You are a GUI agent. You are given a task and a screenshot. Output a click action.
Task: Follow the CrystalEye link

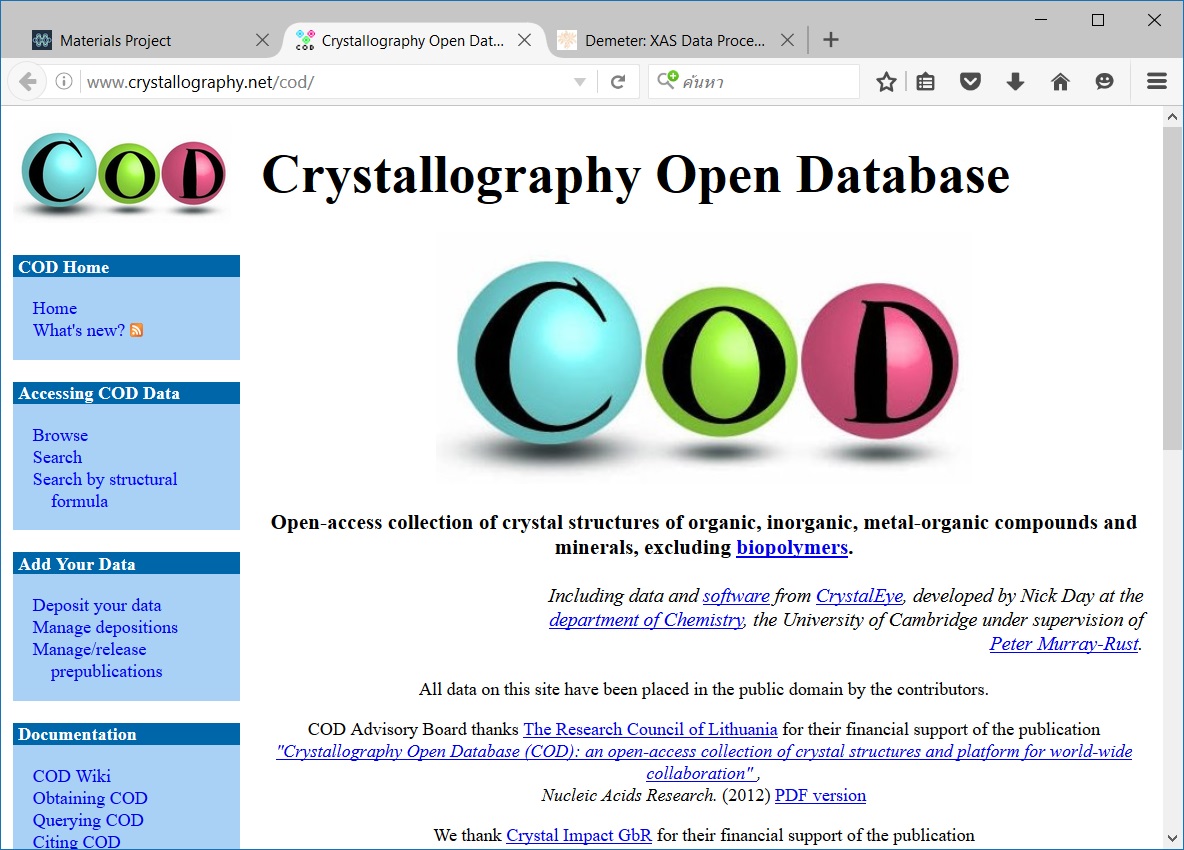[x=859, y=596]
